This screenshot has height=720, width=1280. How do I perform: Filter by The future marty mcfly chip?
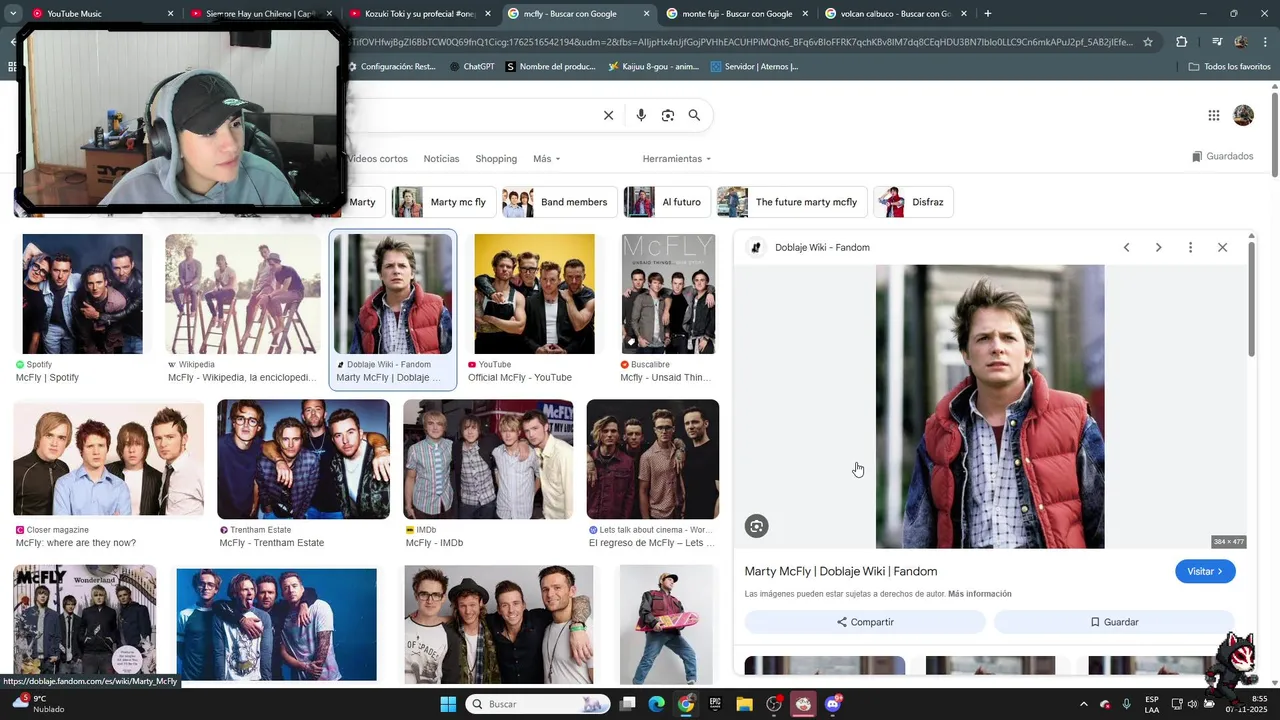[x=791, y=202]
